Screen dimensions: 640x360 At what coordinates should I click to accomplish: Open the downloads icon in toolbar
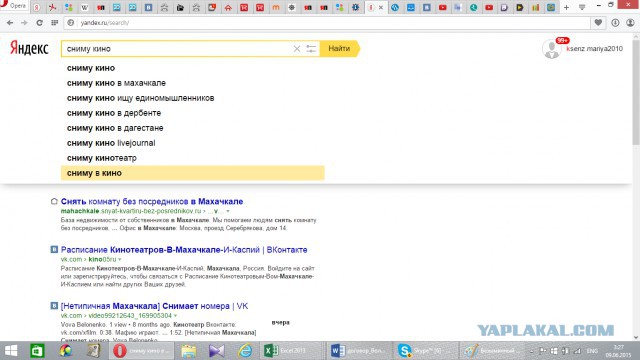(x=615, y=23)
